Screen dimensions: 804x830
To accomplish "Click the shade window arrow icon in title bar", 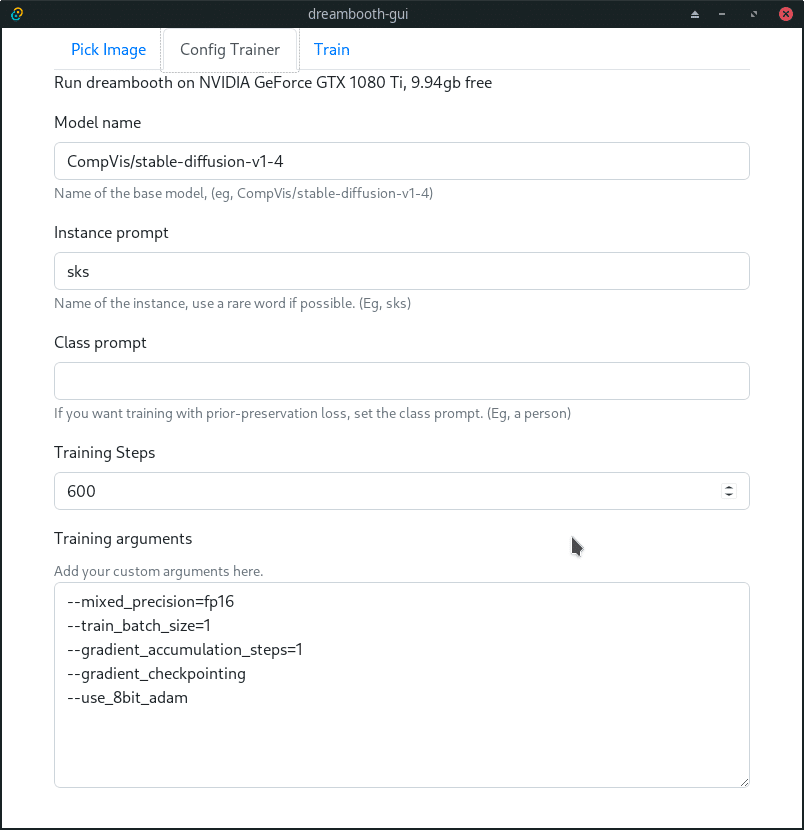I will coord(696,14).
